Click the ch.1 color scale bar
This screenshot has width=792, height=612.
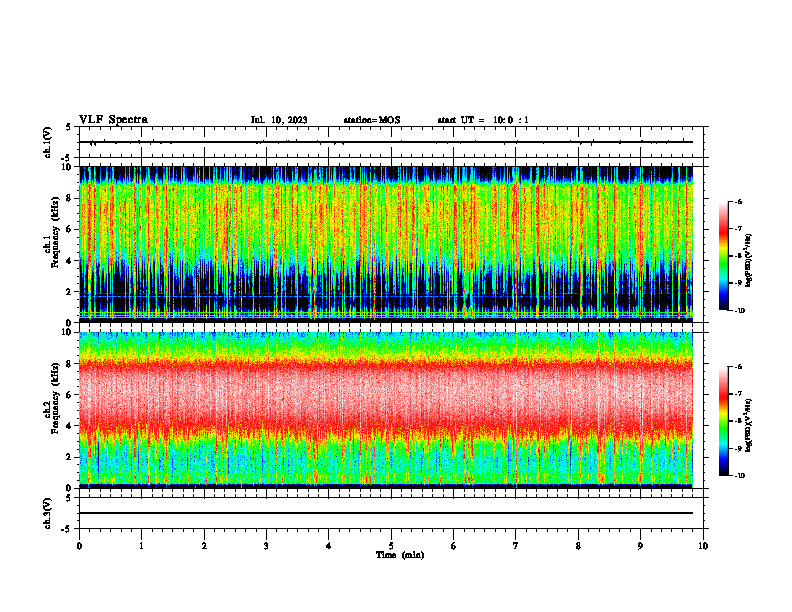[724, 256]
